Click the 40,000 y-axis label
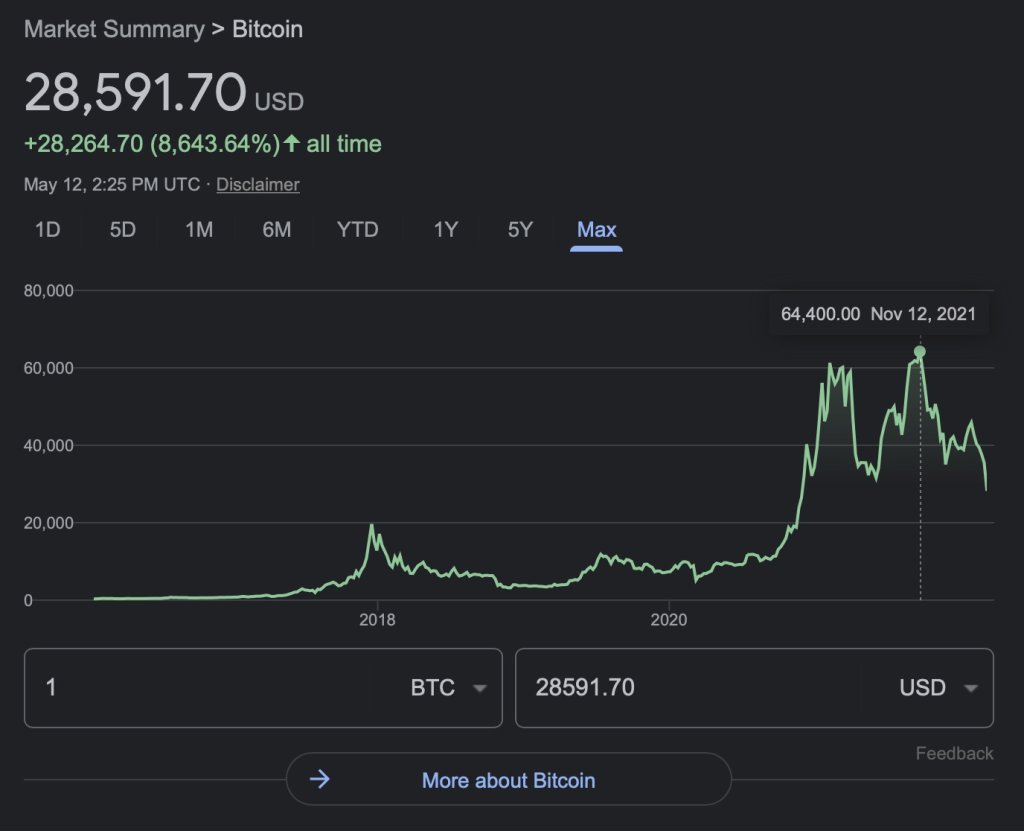Viewport: 1024px width, 831px height. coord(49,446)
